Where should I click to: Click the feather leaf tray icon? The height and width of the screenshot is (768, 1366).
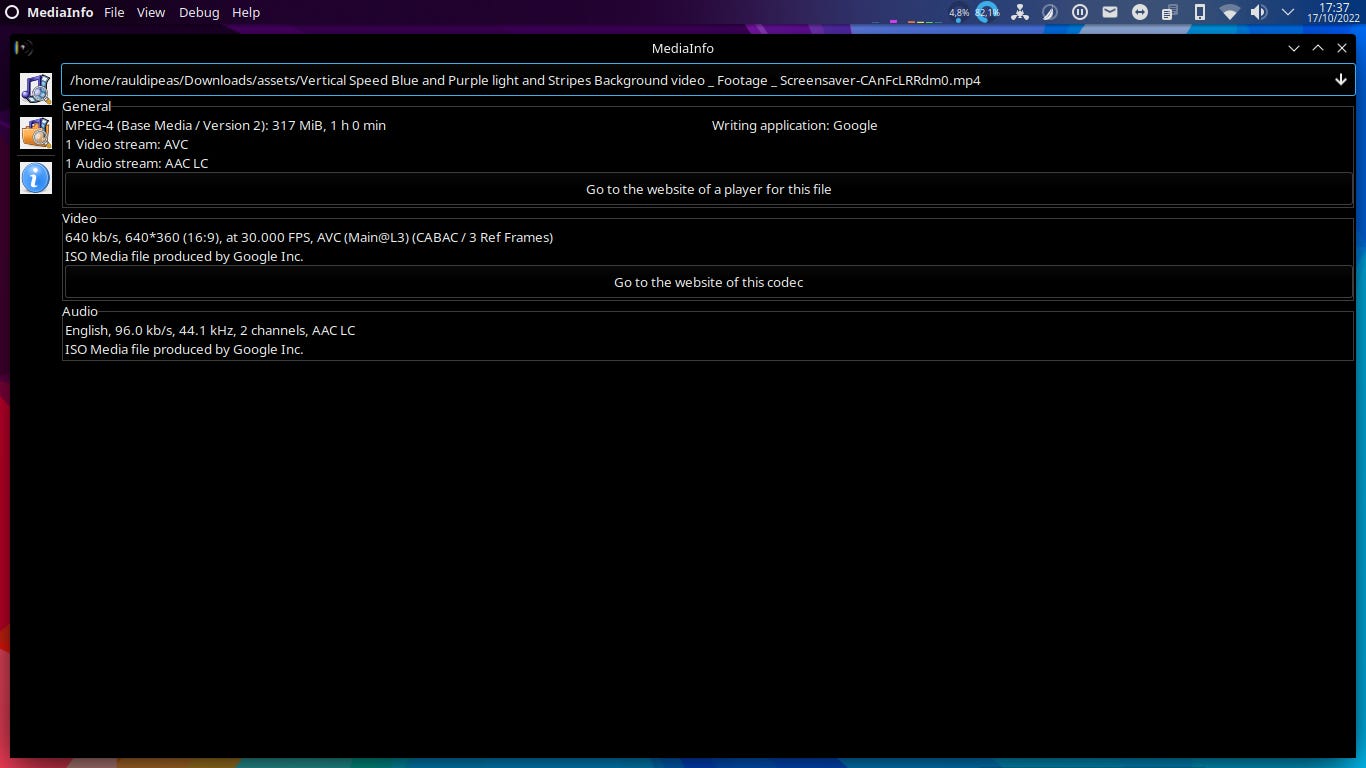pyautogui.click(x=1049, y=12)
